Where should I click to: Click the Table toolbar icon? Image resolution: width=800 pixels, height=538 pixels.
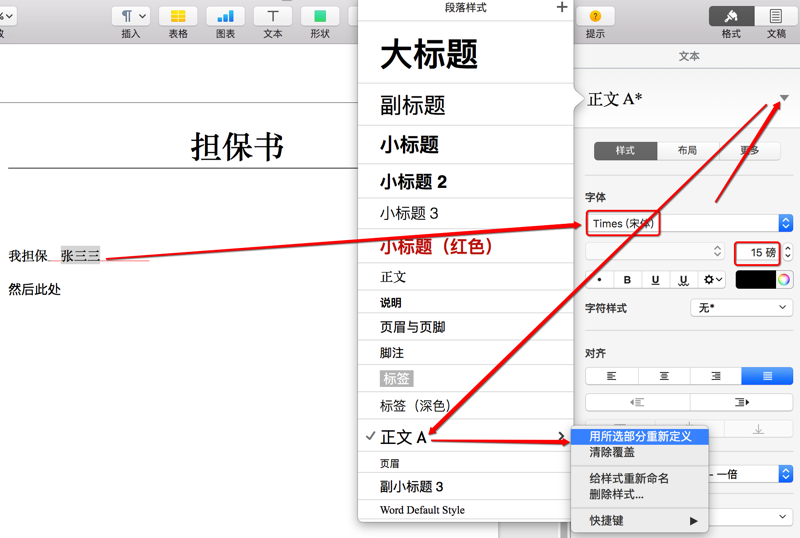click(178, 16)
